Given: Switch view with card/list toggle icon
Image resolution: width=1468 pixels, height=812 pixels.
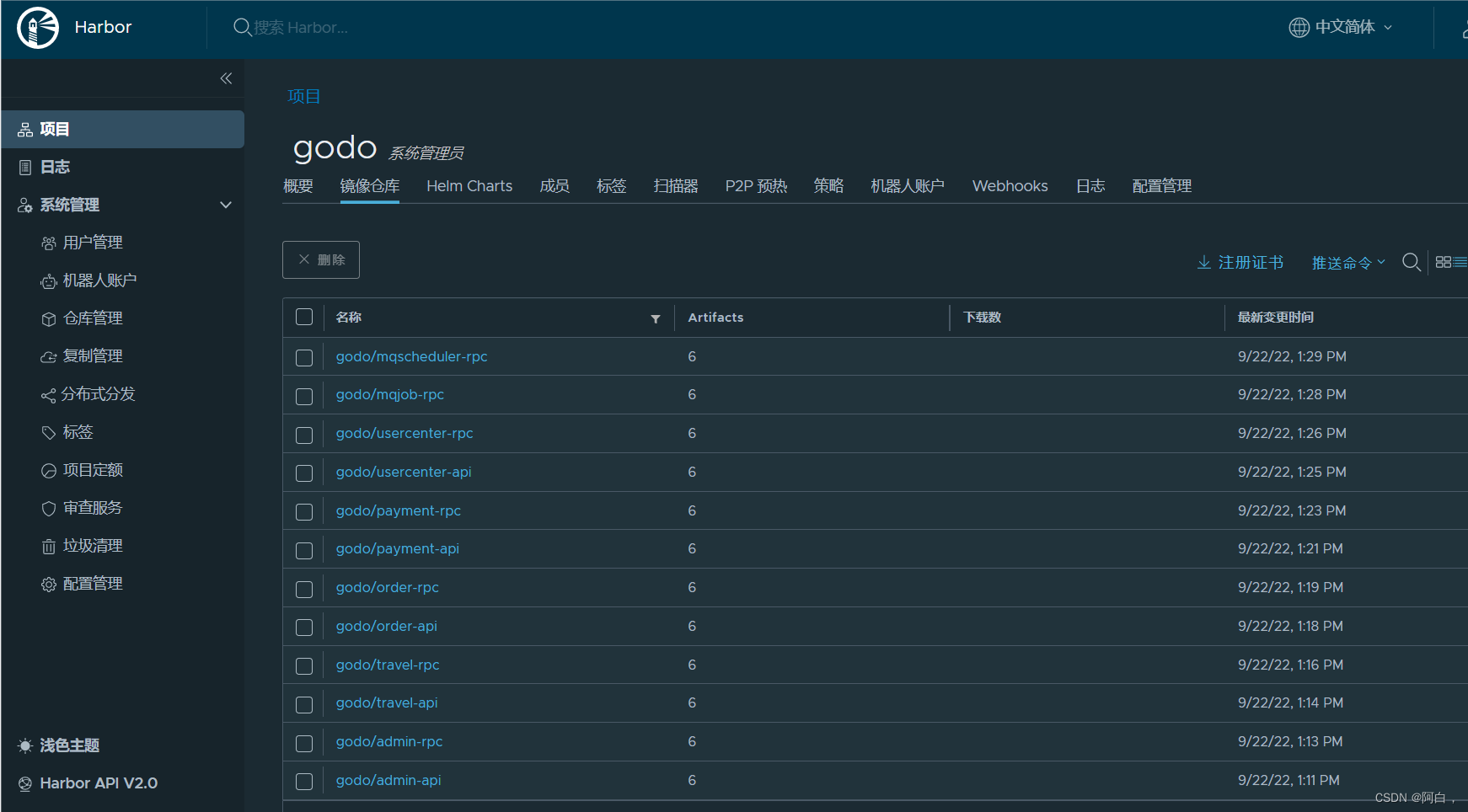Looking at the screenshot, I should coord(1450,262).
